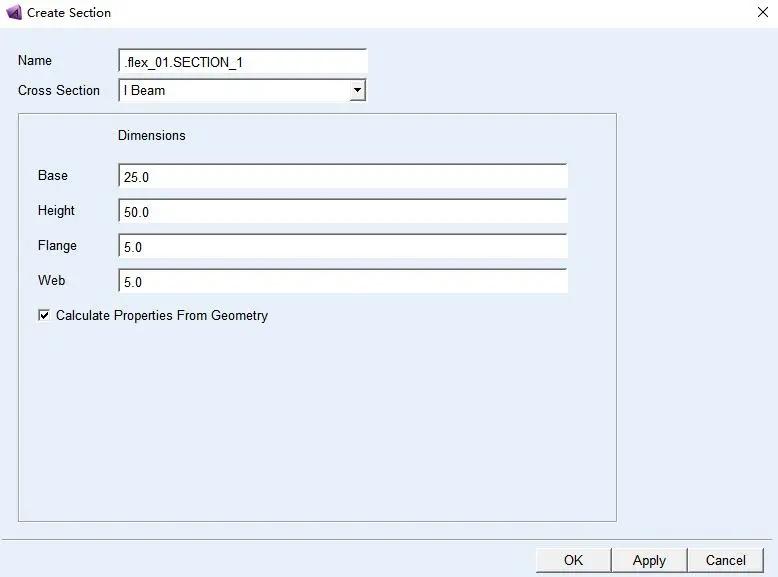Select the Height dimension input field

pyautogui.click(x=342, y=212)
